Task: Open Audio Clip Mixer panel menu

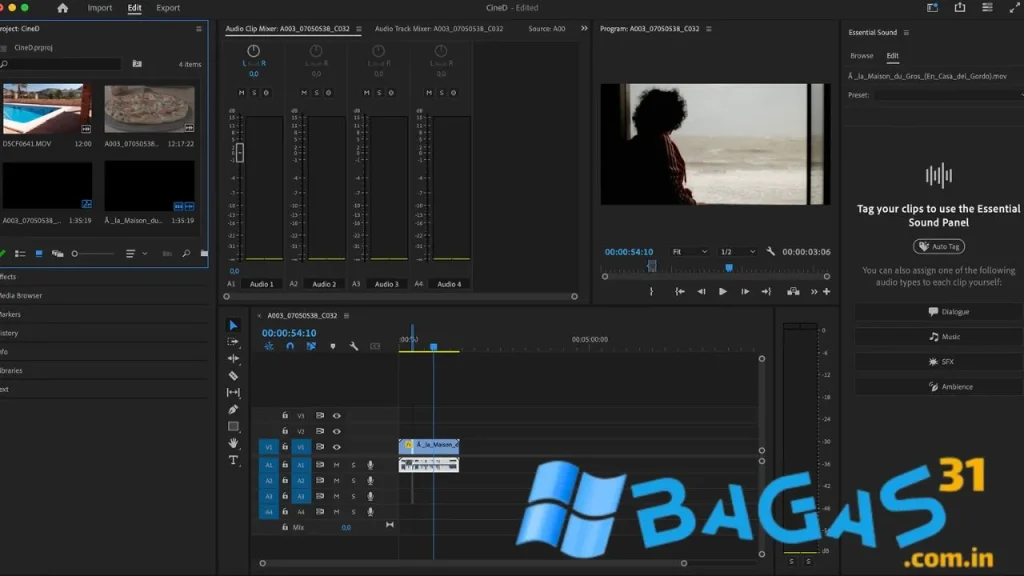Action: (x=359, y=29)
